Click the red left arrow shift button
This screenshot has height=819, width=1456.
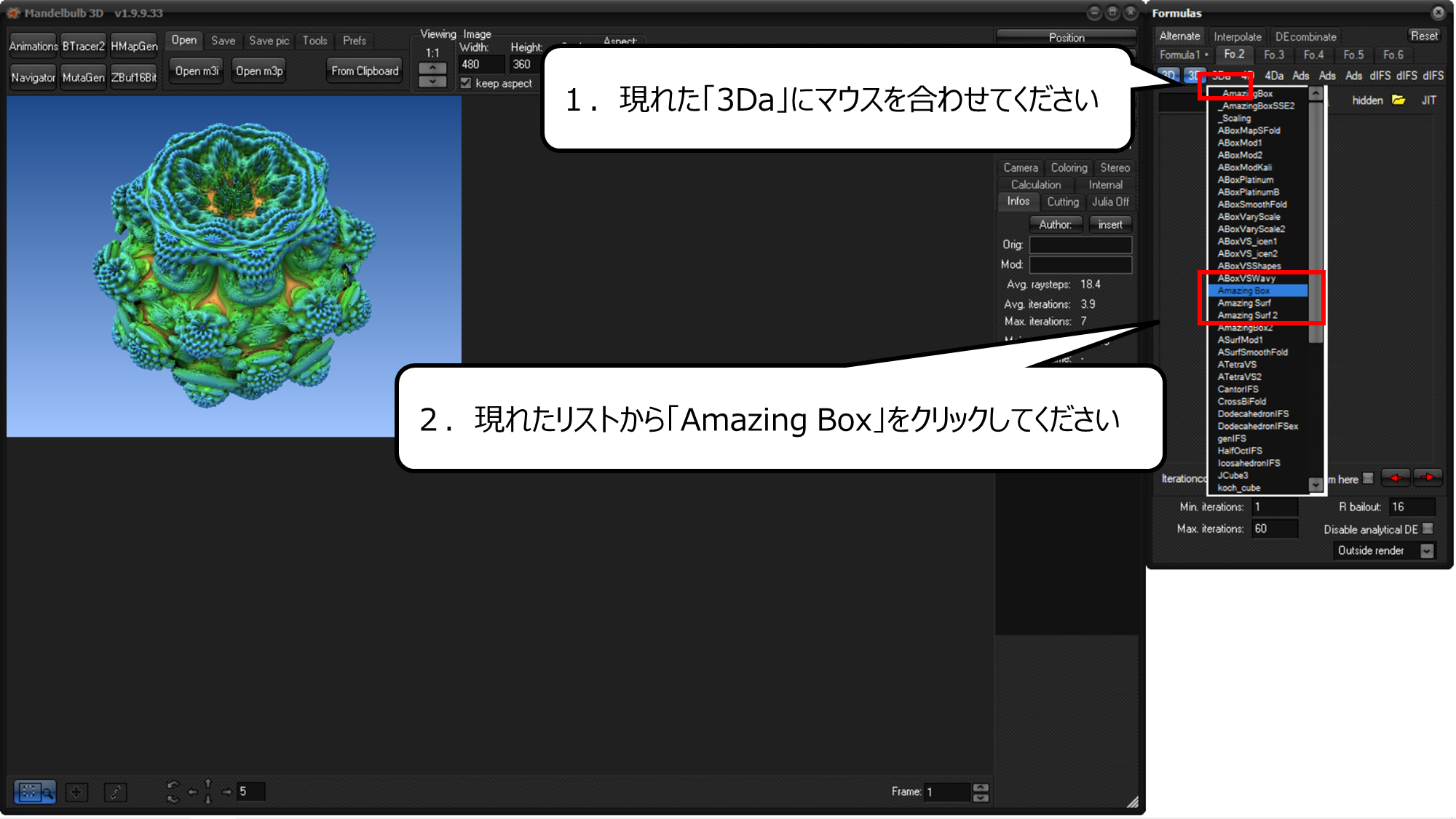pos(1396,478)
